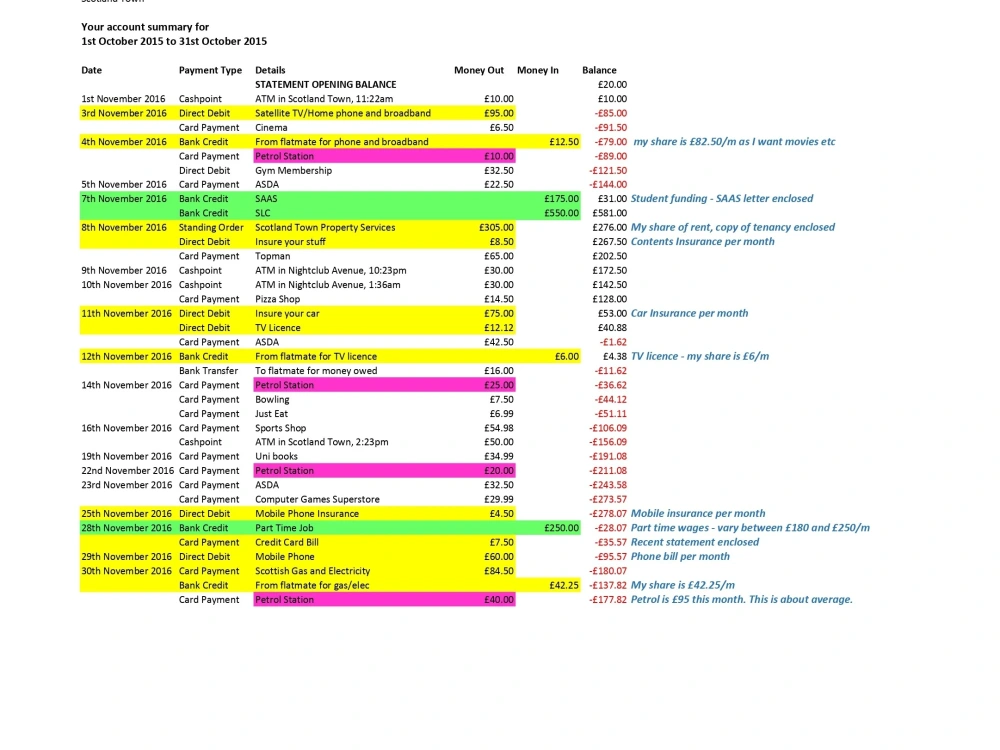Click the 'Date' column header

(91, 70)
